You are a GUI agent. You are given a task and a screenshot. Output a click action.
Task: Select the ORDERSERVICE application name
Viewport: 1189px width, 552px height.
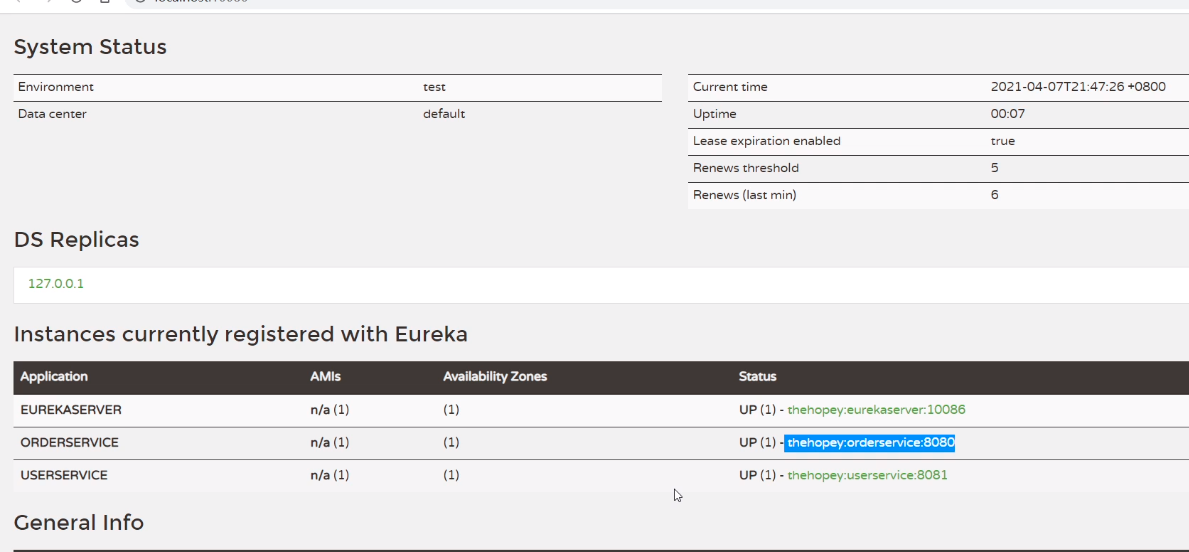pos(69,443)
